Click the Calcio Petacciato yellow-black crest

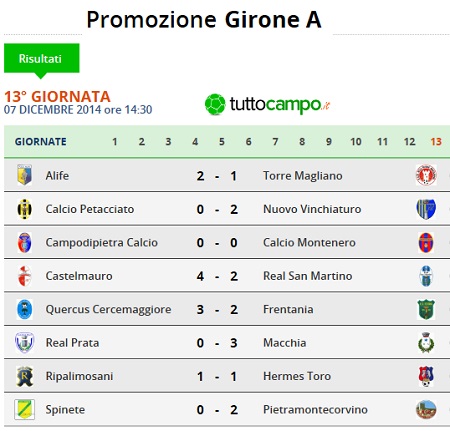[24, 209]
